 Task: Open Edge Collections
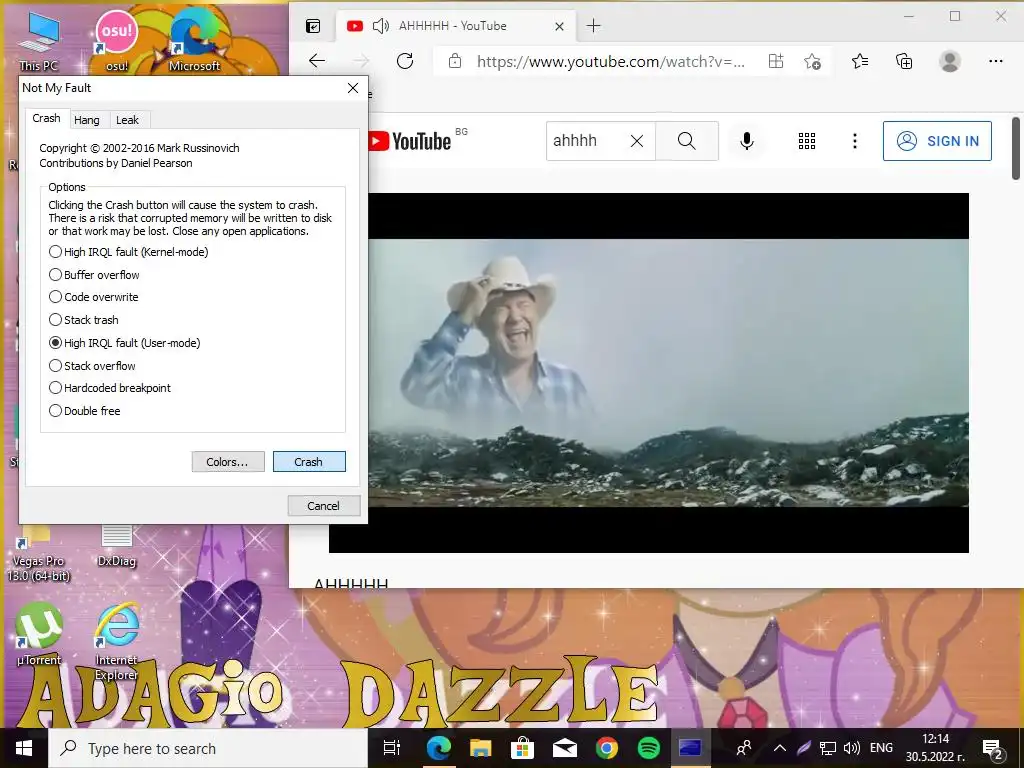(x=904, y=61)
